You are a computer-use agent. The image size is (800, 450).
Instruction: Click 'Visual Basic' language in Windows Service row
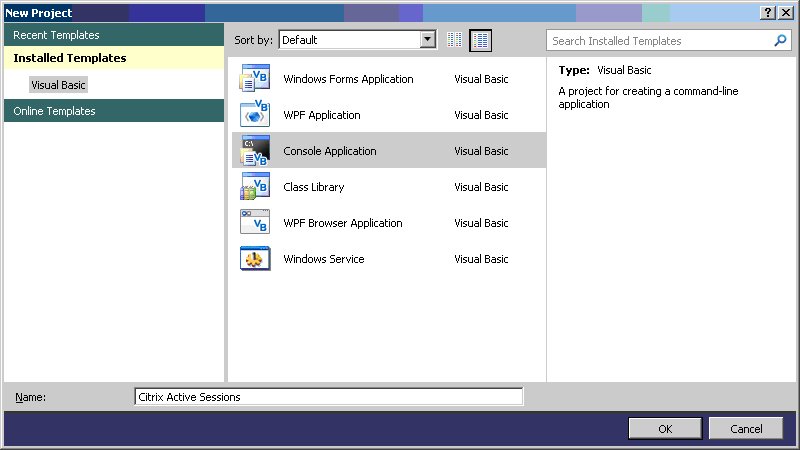(481, 259)
